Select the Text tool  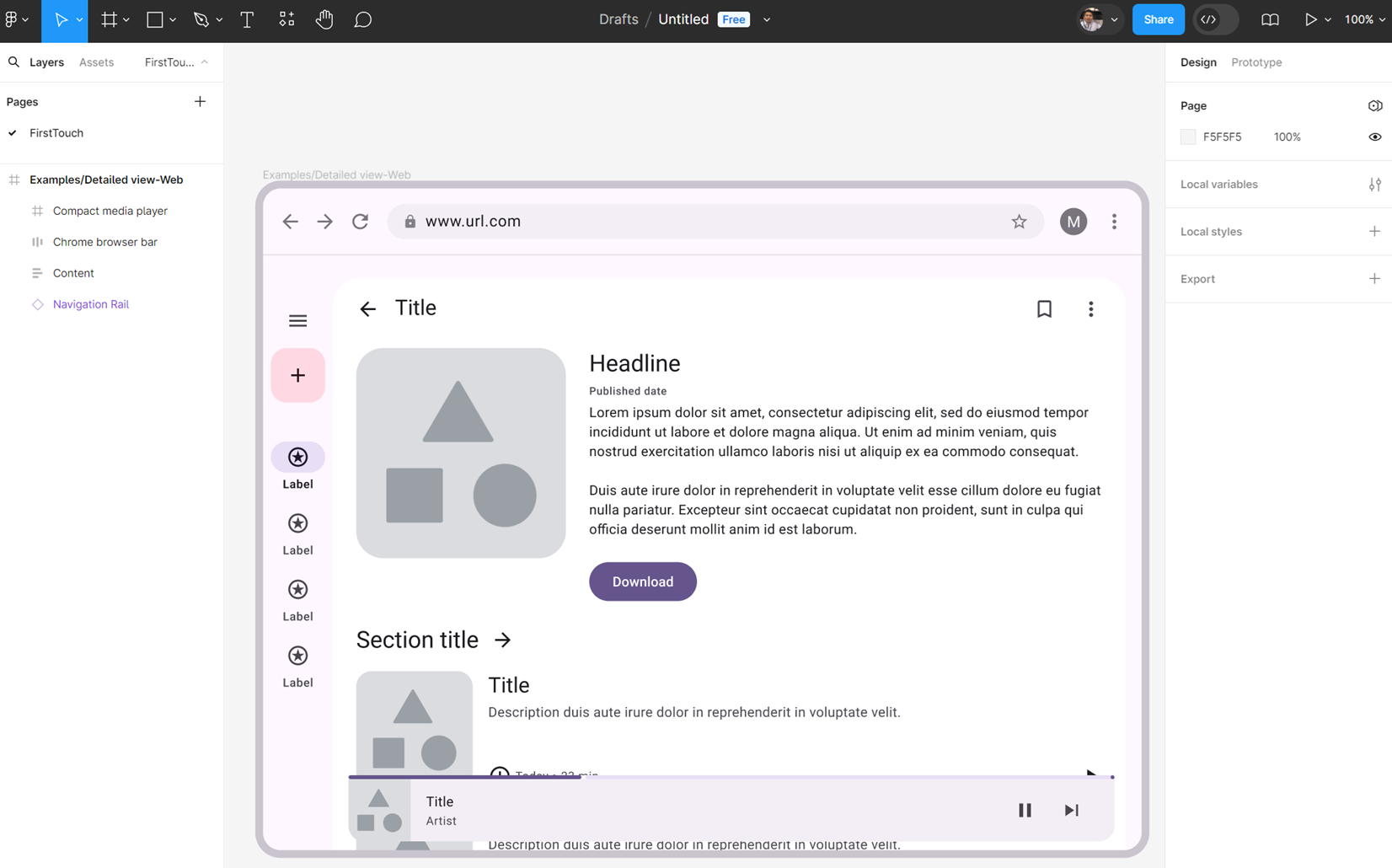pyautogui.click(x=247, y=19)
